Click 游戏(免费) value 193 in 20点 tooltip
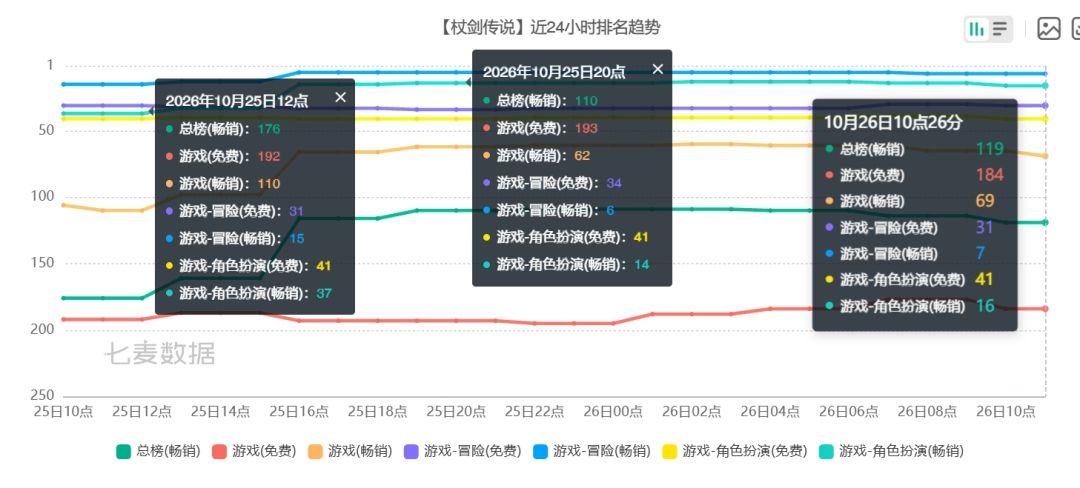This screenshot has height=488, width=1080. pyautogui.click(x=586, y=128)
